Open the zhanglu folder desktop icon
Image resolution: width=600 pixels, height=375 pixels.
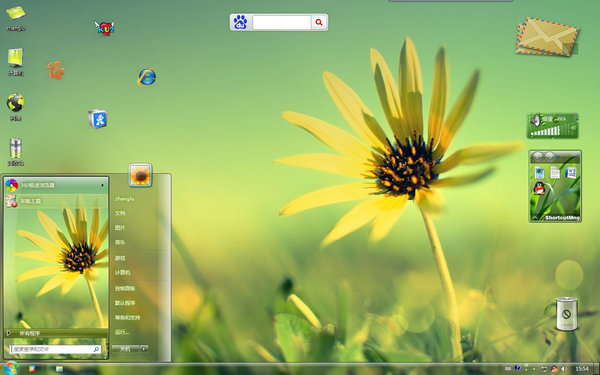point(16,18)
